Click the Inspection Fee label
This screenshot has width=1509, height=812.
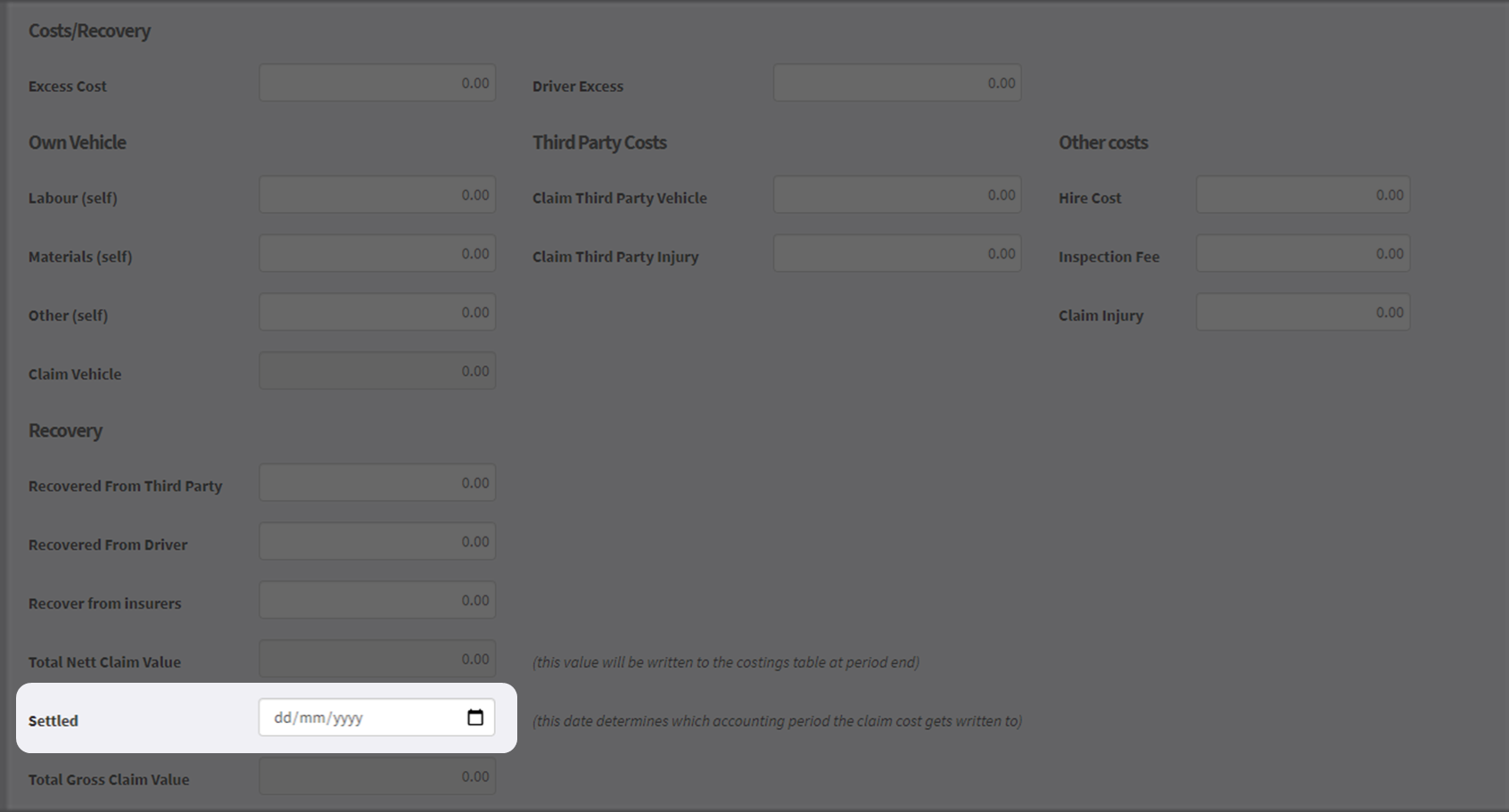click(x=1109, y=257)
